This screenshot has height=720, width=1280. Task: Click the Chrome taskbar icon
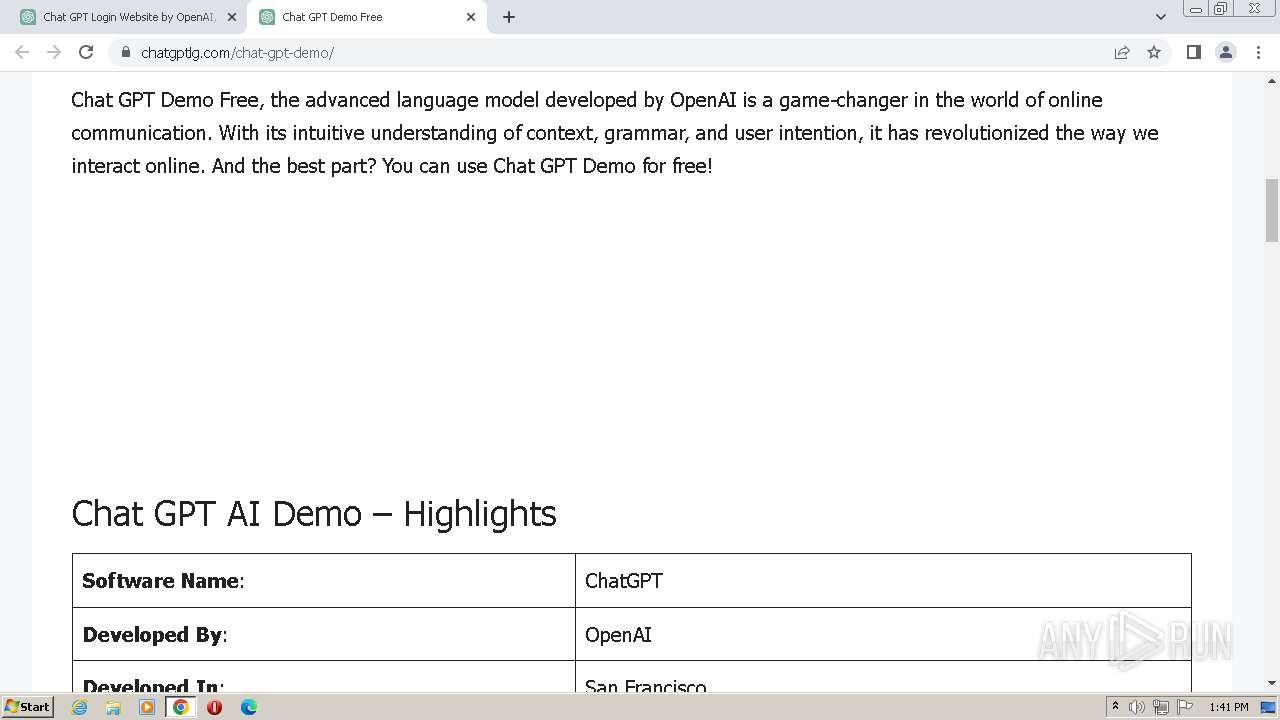coord(181,707)
